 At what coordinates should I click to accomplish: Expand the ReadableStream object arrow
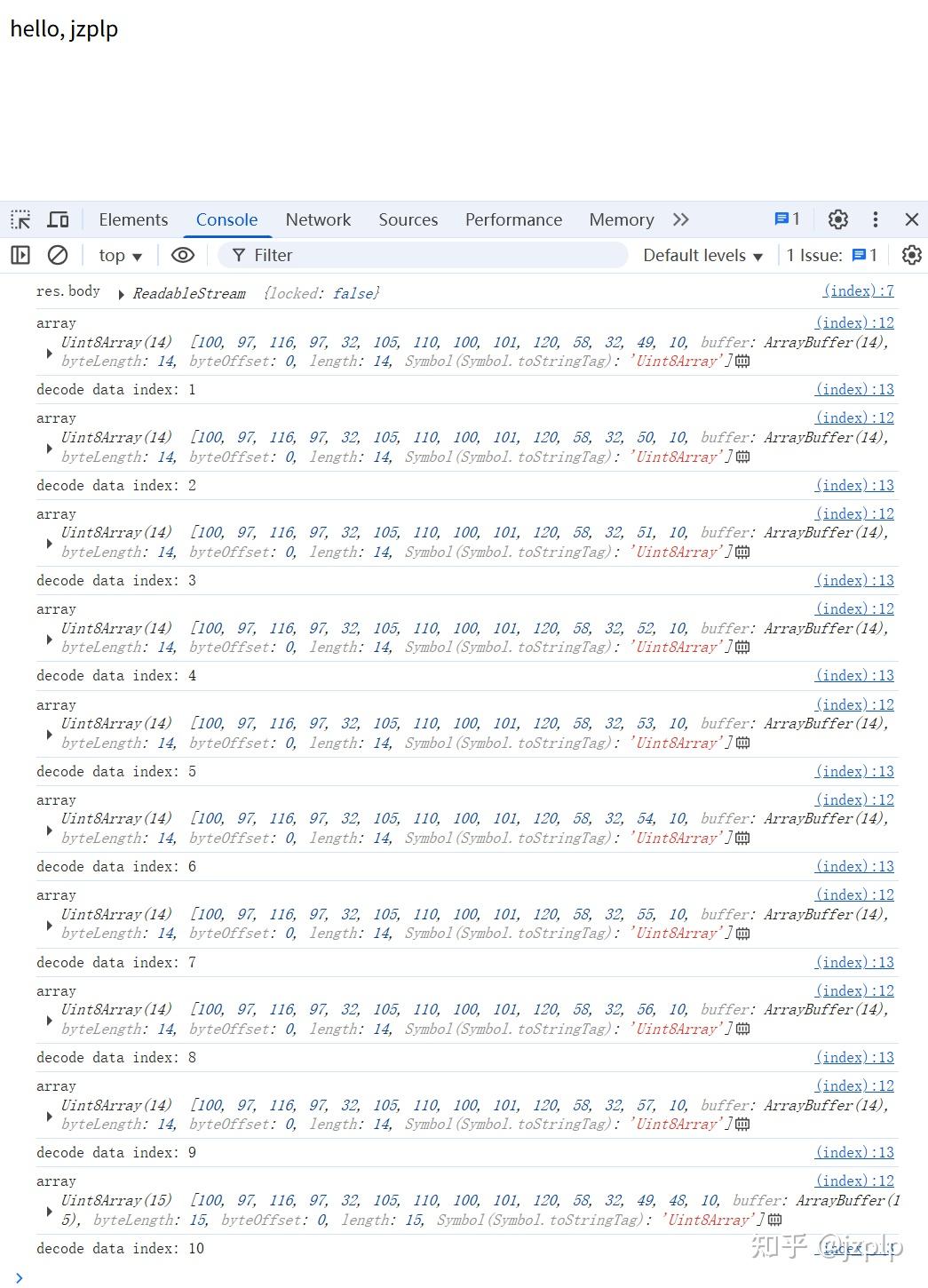[x=121, y=294]
